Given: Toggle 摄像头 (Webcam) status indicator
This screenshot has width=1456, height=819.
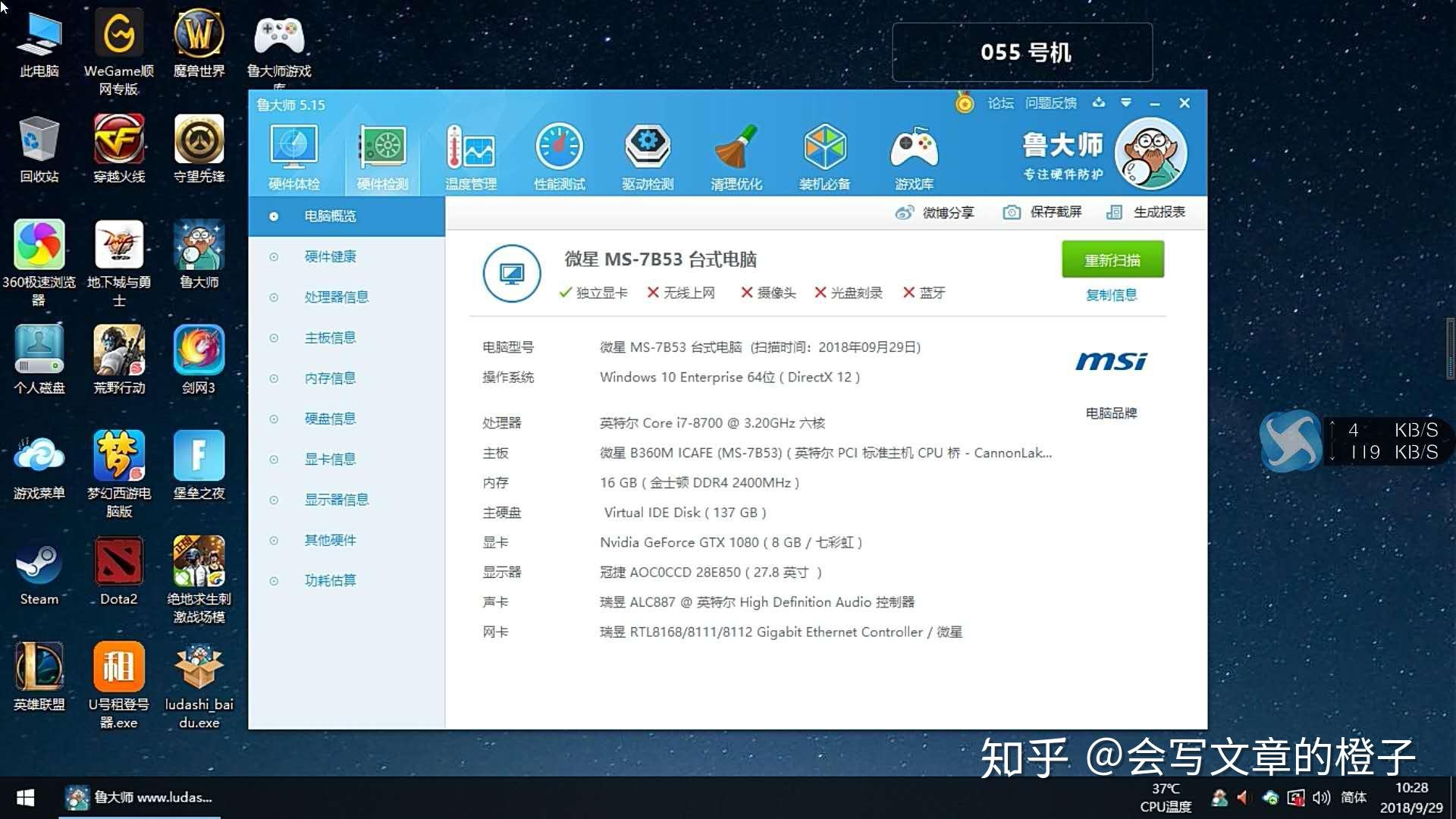Looking at the screenshot, I should (769, 292).
